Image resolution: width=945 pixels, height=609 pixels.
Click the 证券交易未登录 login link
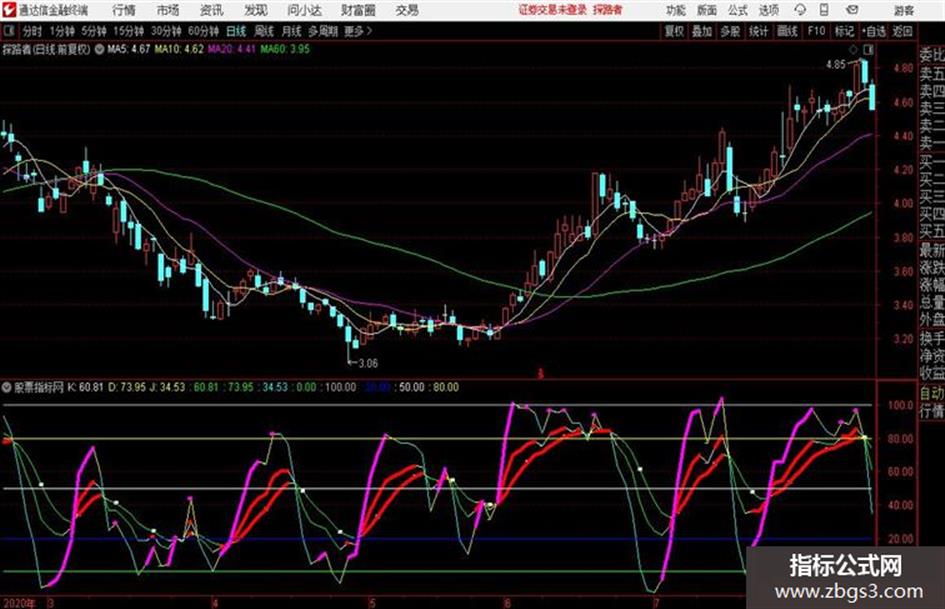click(x=553, y=10)
